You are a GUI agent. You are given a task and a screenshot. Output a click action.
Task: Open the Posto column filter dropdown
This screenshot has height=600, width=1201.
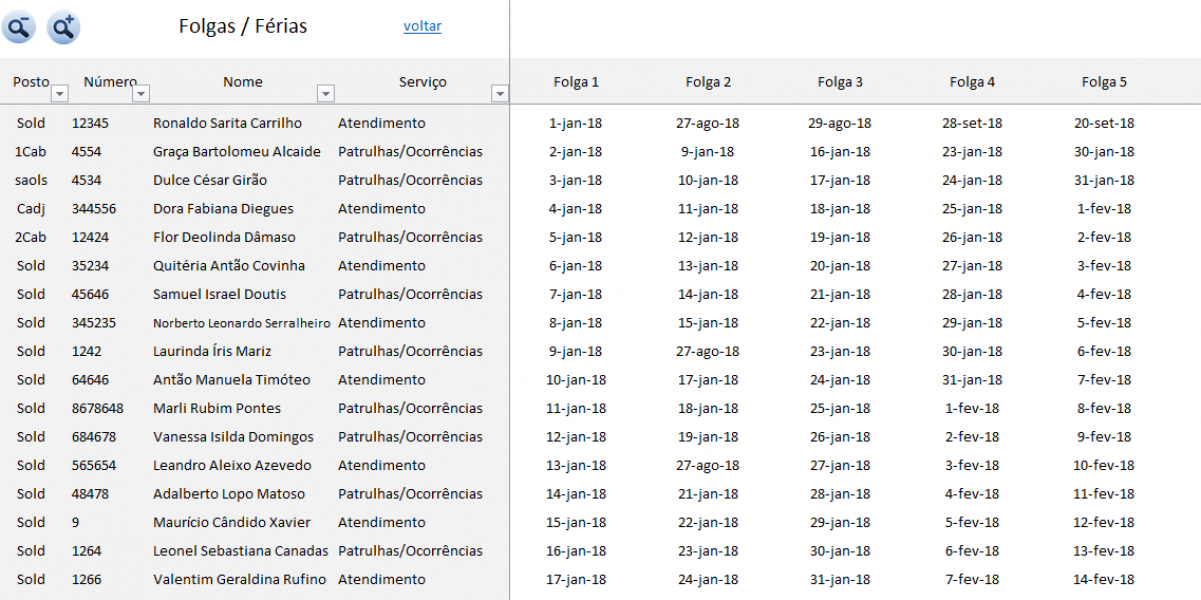[x=59, y=93]
